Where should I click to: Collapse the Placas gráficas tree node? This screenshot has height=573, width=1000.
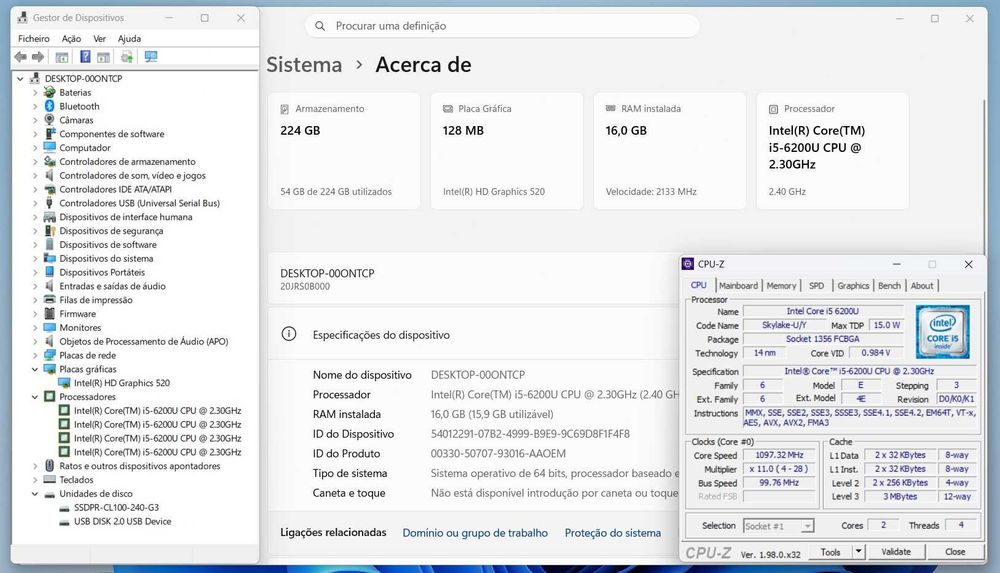click(35, 369)
